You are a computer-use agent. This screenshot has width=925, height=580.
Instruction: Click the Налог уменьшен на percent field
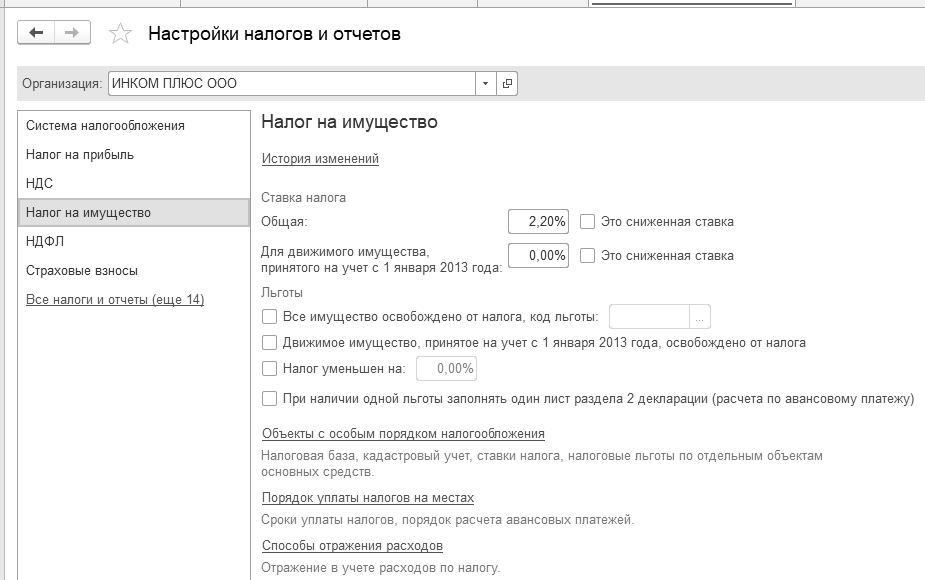(x=447, y=369)
